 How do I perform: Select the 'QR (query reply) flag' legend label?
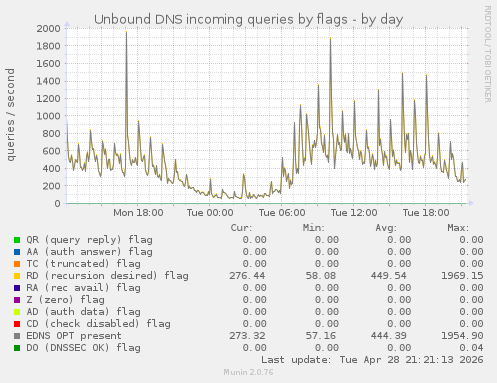coord(89,240)
